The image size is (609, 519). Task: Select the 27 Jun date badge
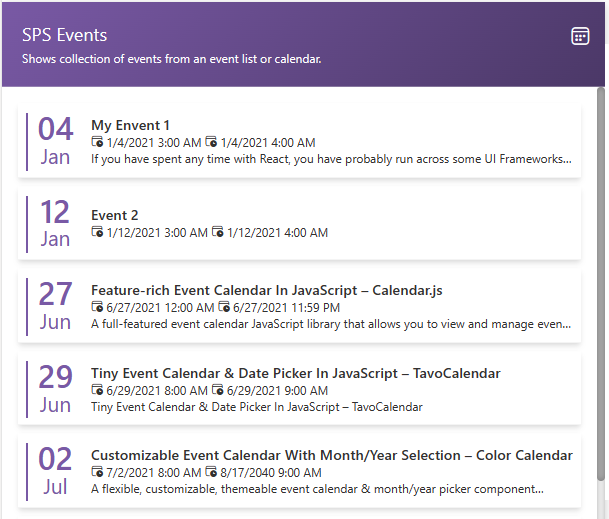tap(55, 307)
